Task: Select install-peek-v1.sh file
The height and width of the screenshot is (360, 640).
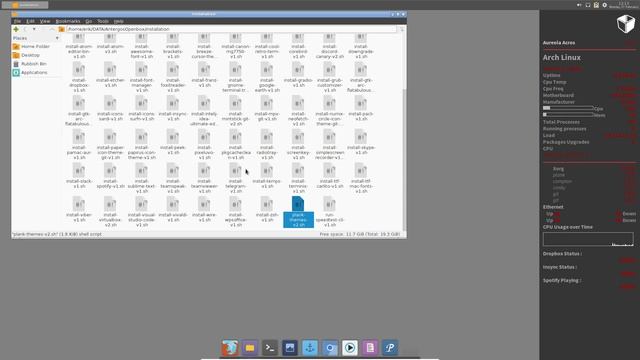Action: pos(173,142)
